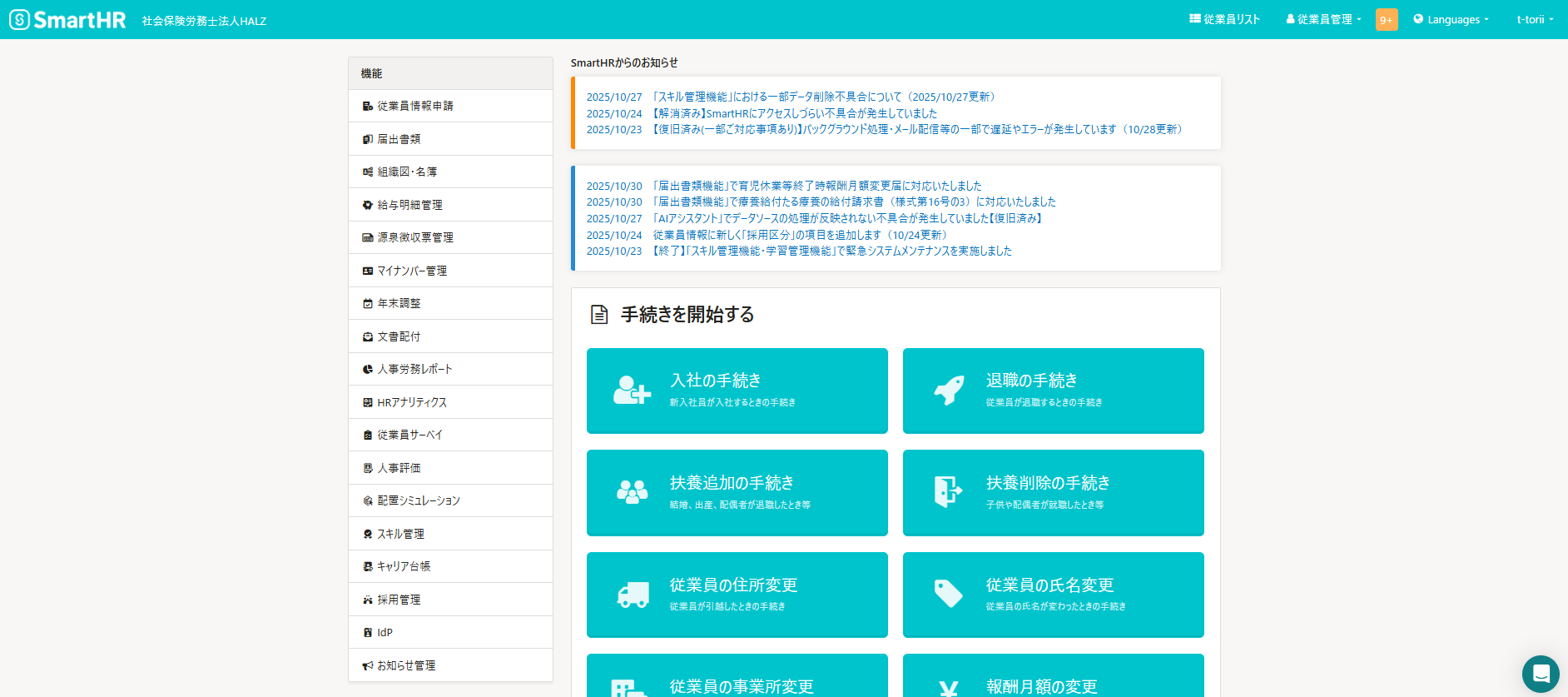
Task: Click the 報酬月額の変更 procedure button
Action: (1053, 679)
